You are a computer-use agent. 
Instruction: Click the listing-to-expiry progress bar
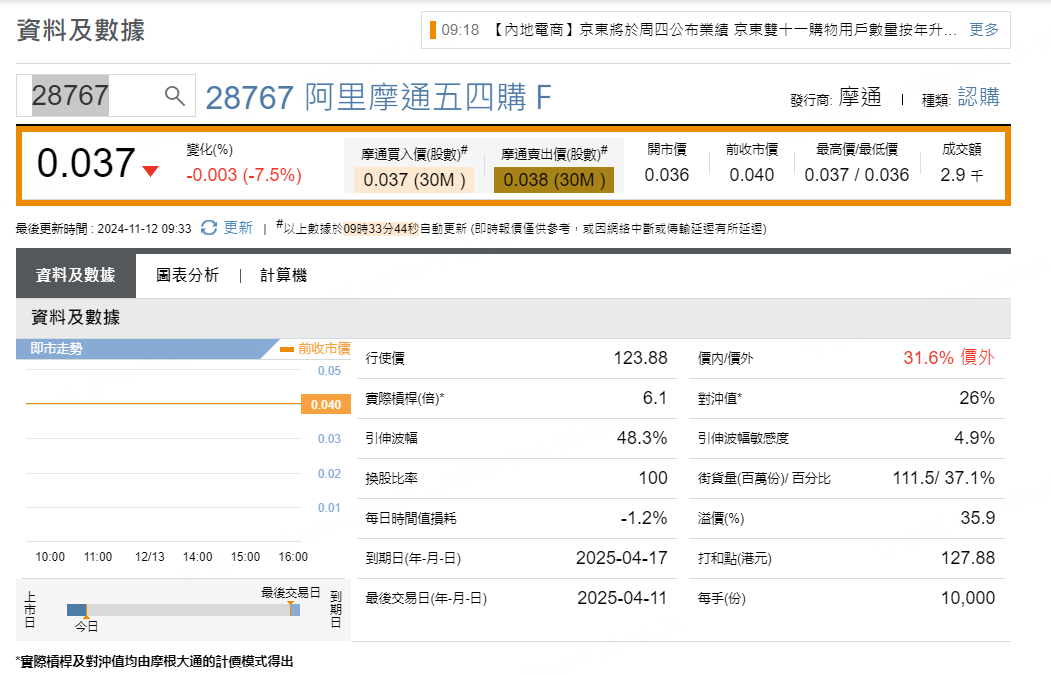[183, 610]
